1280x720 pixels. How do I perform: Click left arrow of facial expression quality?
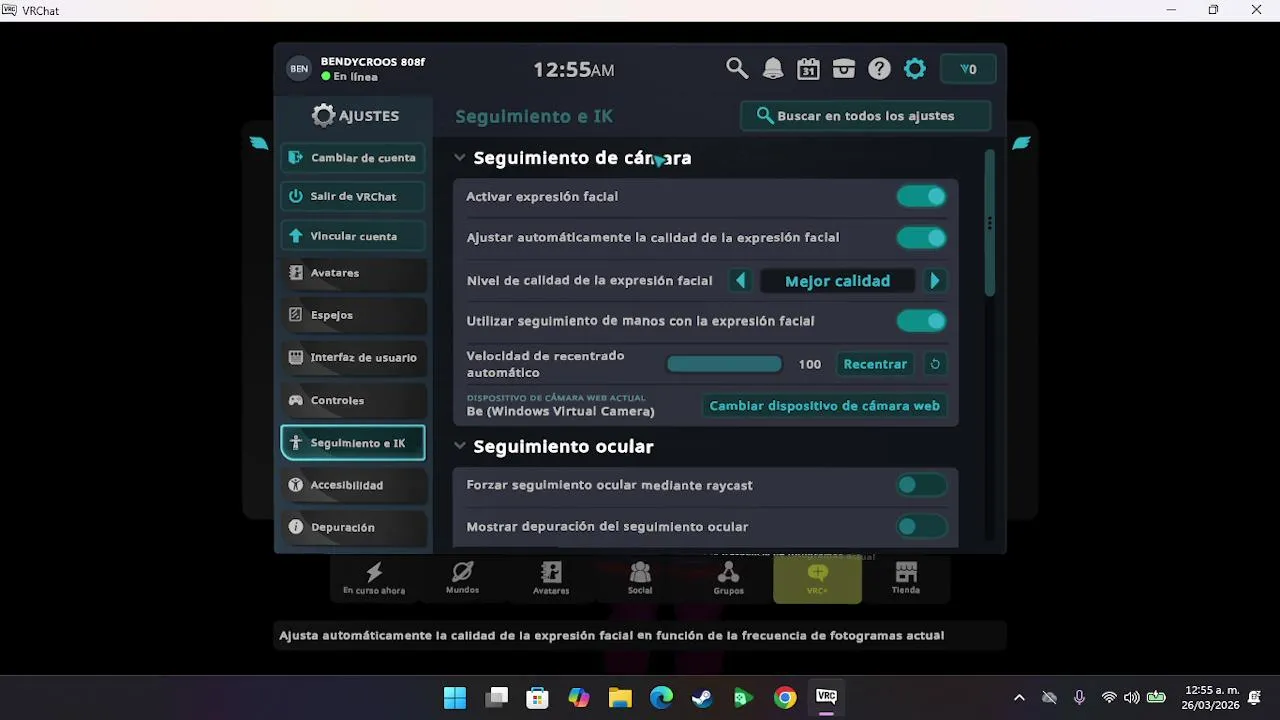[x=740, y=281]
